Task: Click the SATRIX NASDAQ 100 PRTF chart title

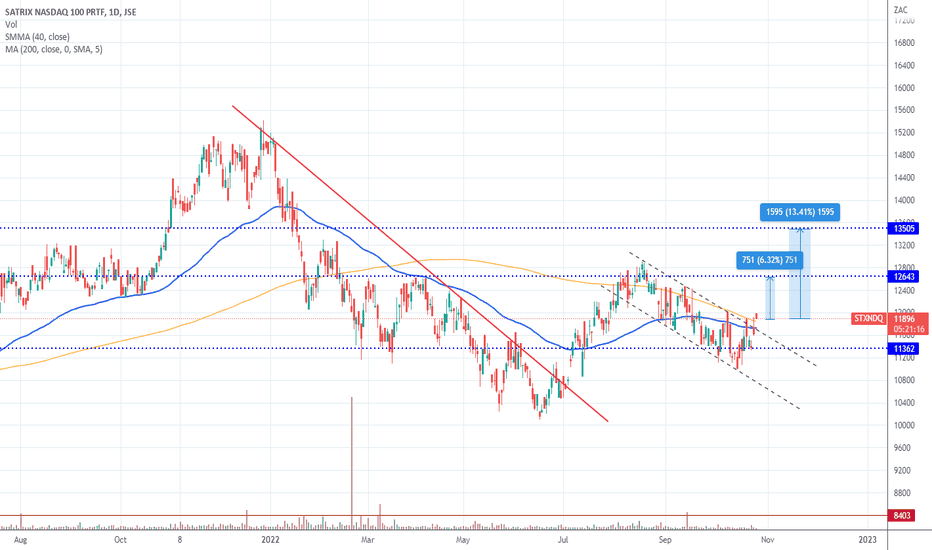Action: point(71,12)
